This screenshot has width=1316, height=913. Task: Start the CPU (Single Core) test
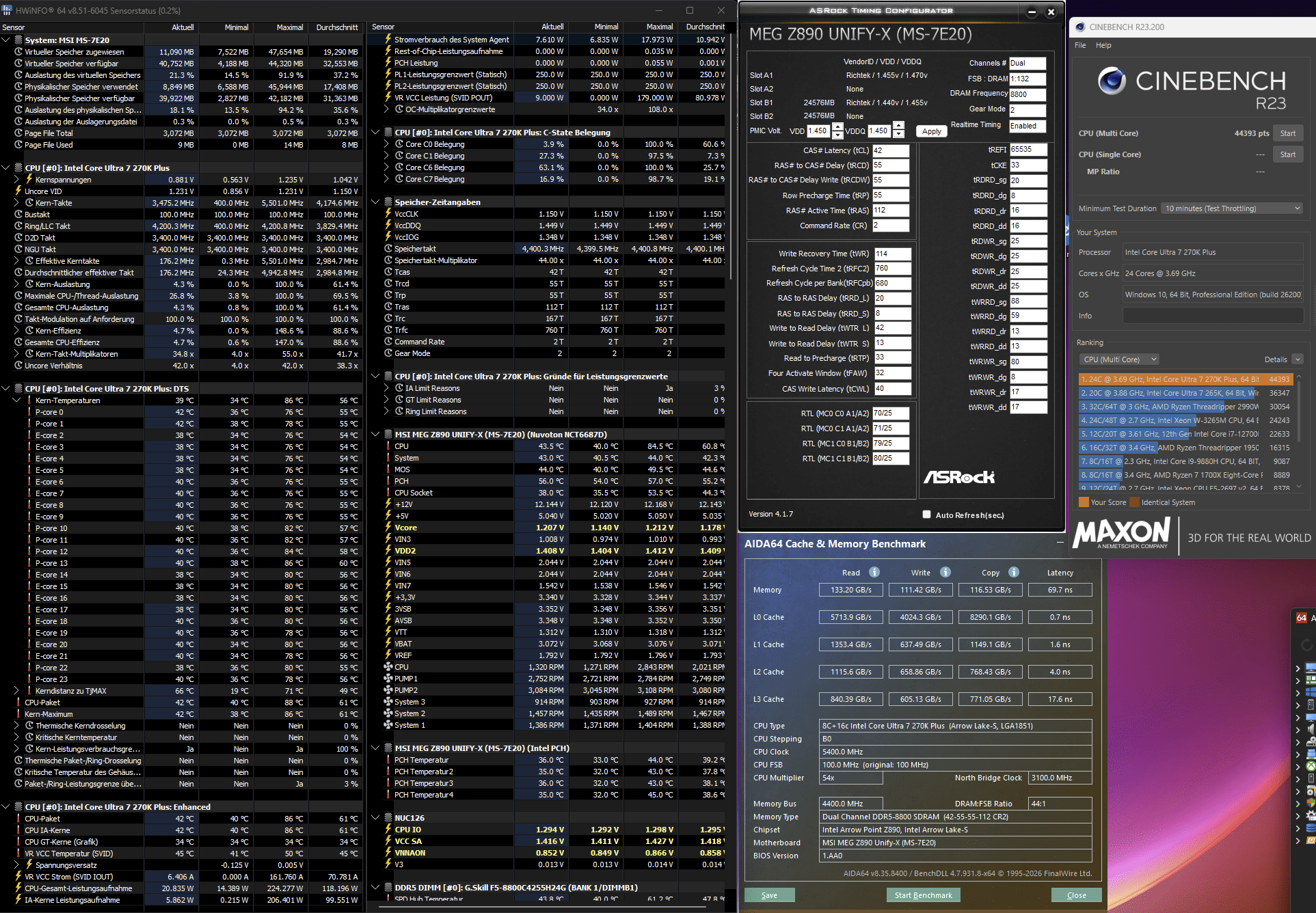point(1288,154)
